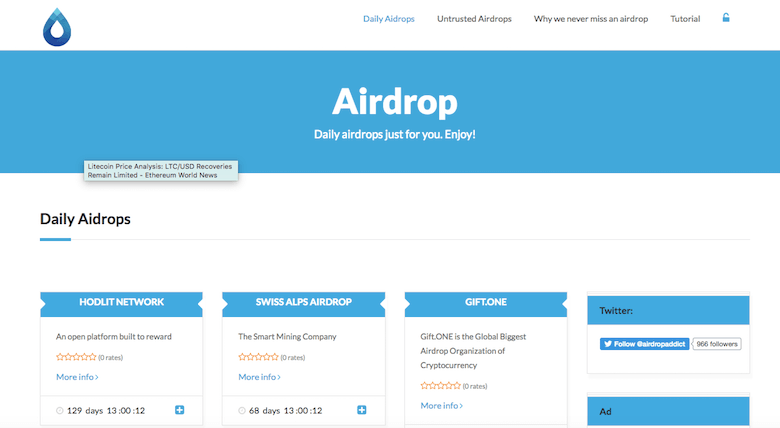Viewport: 780px width, 428px height.
Task: Click '(0 rates)' text on HODLIT NETWORK
Action: click(110, 357)
